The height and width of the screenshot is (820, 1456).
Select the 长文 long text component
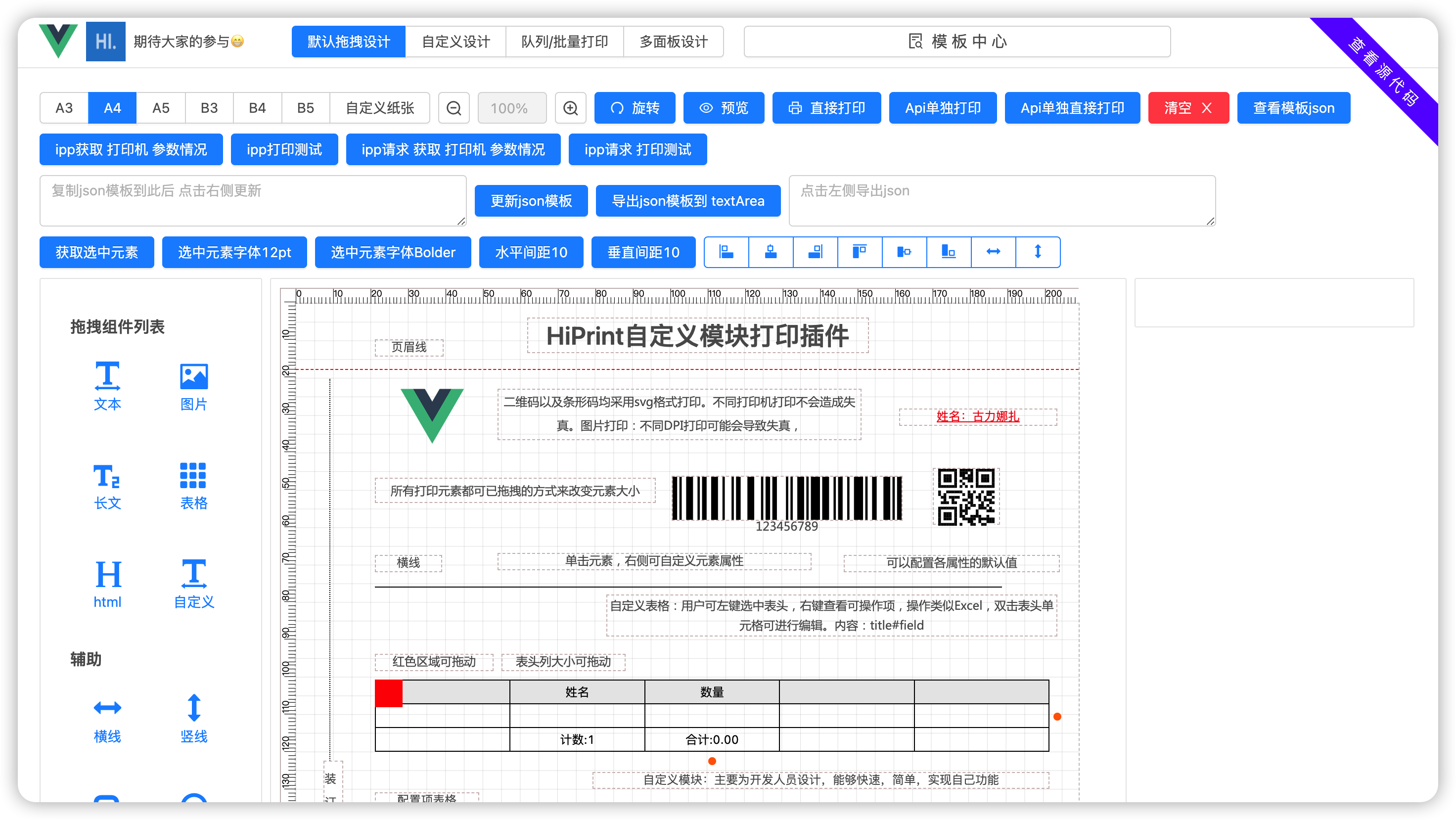click(107, 486)
